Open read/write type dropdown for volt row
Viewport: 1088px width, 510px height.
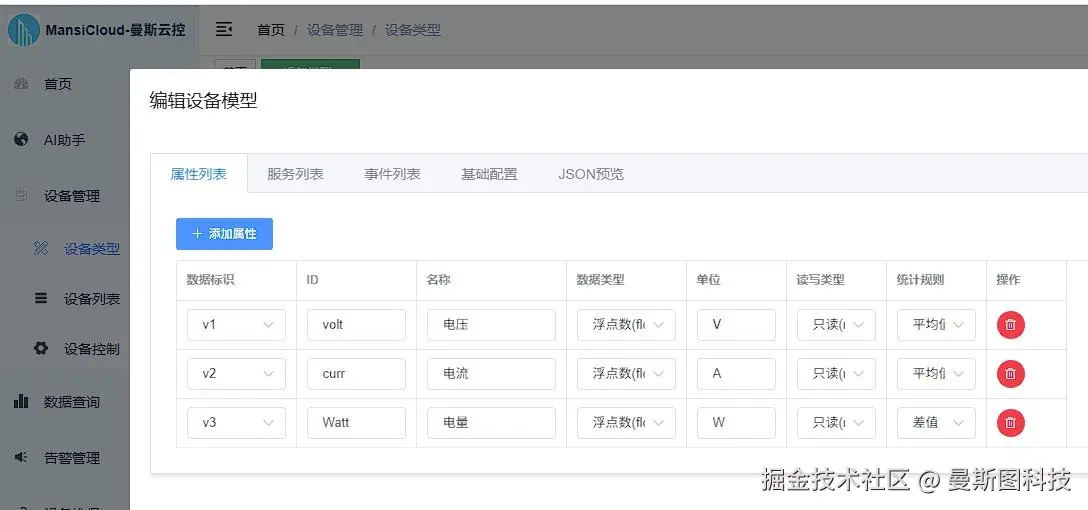click(x=836, y=325)
